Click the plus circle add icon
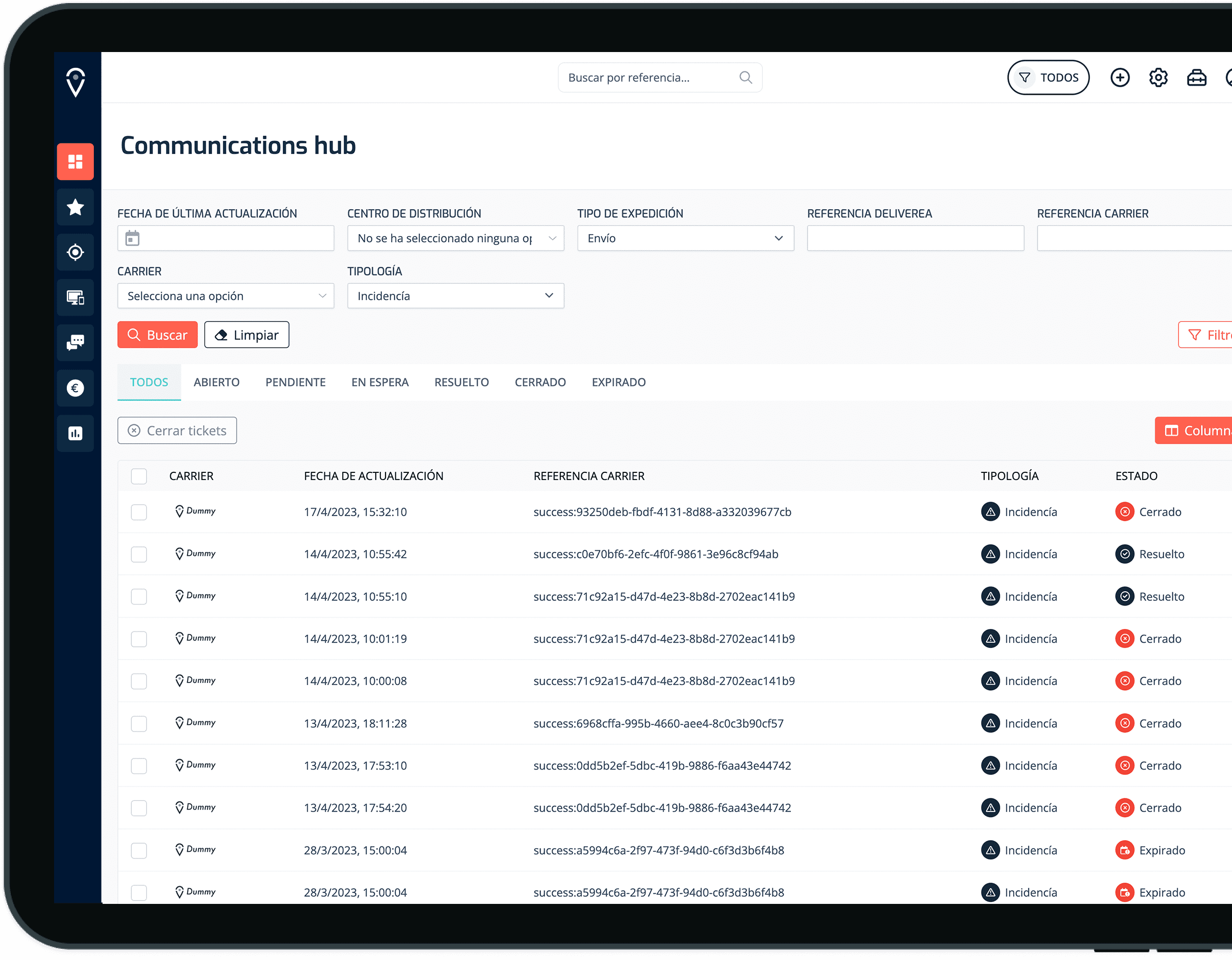This screenshot has width=1232, height=960. point(1120,78)
